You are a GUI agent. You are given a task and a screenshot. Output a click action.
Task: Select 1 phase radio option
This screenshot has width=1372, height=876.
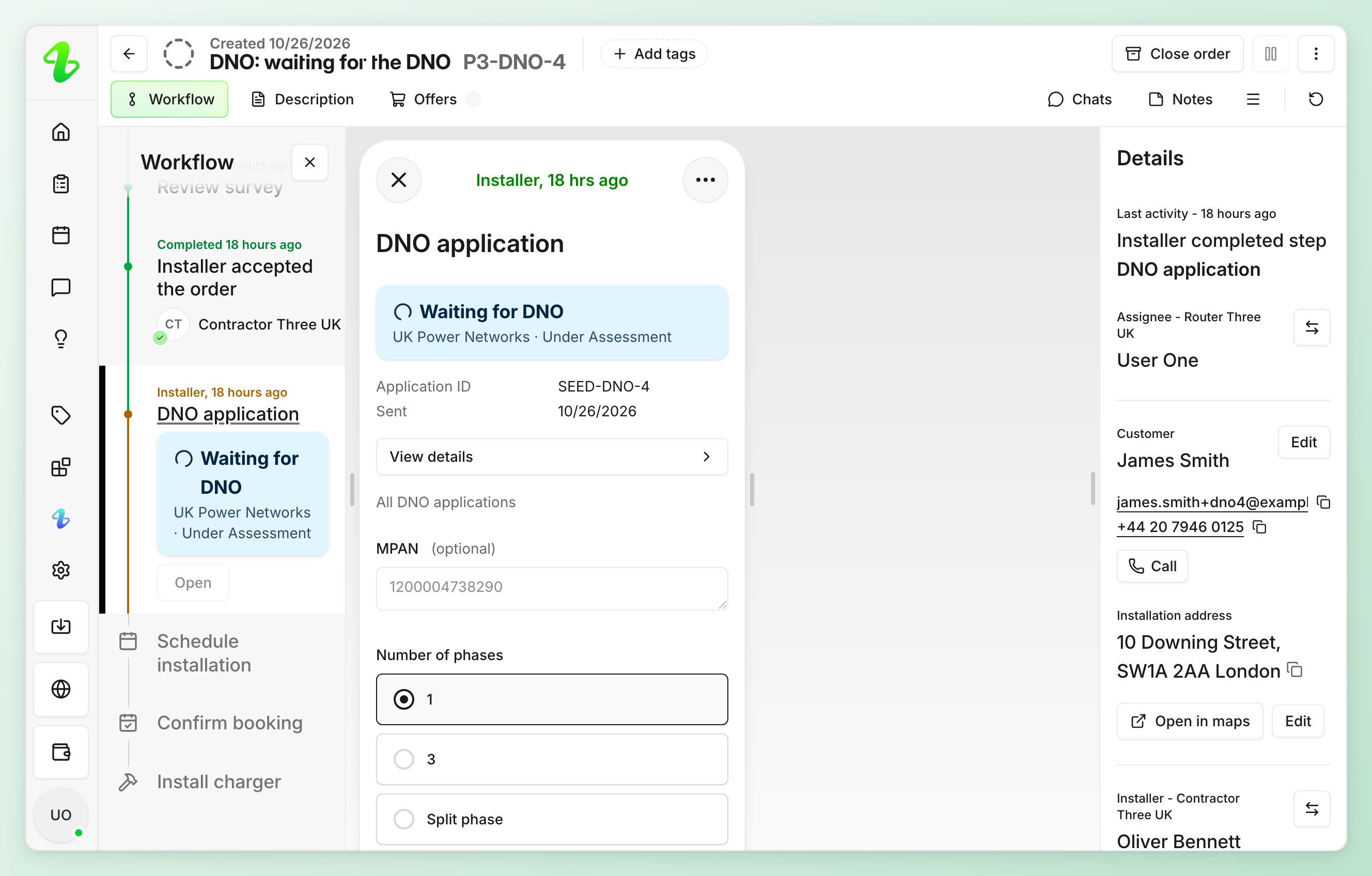tap(552, 699)
